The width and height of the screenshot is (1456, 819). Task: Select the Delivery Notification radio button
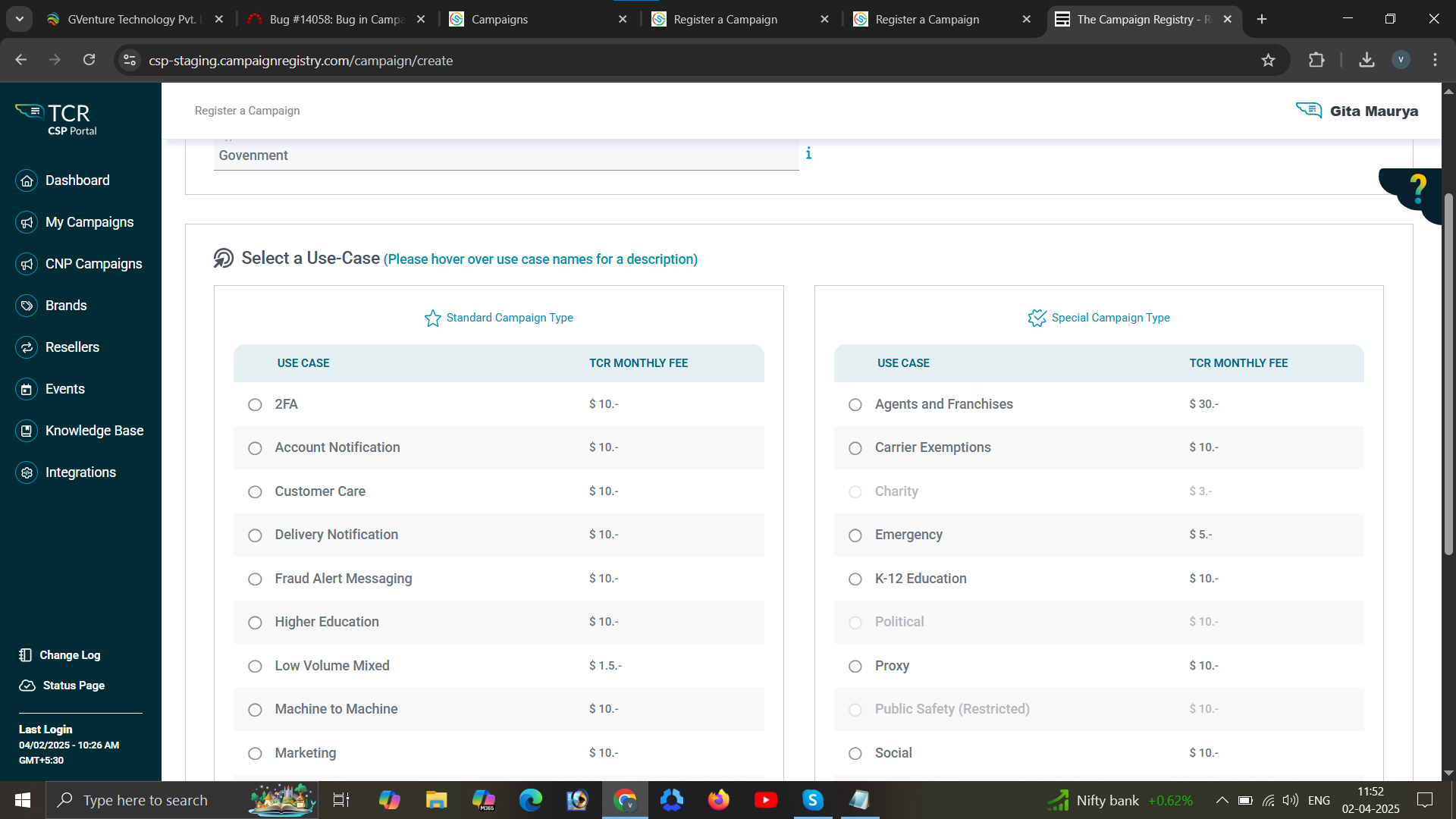coord(255,535)
